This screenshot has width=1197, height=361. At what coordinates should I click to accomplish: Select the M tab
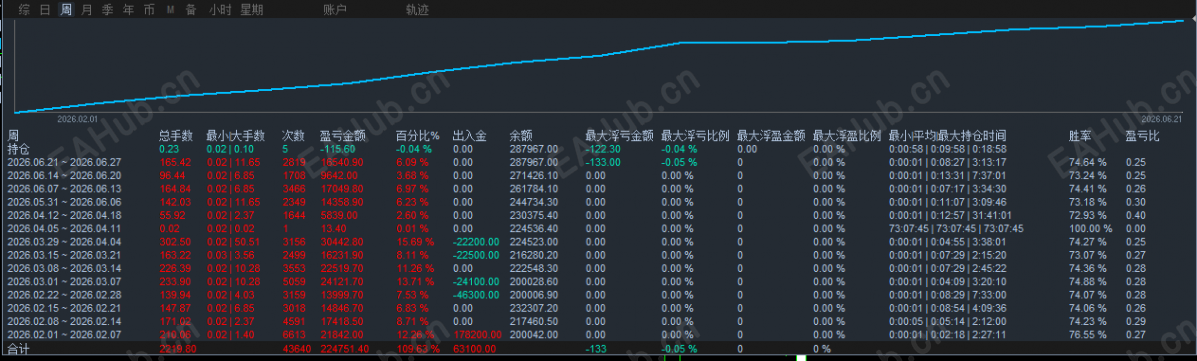170,10
